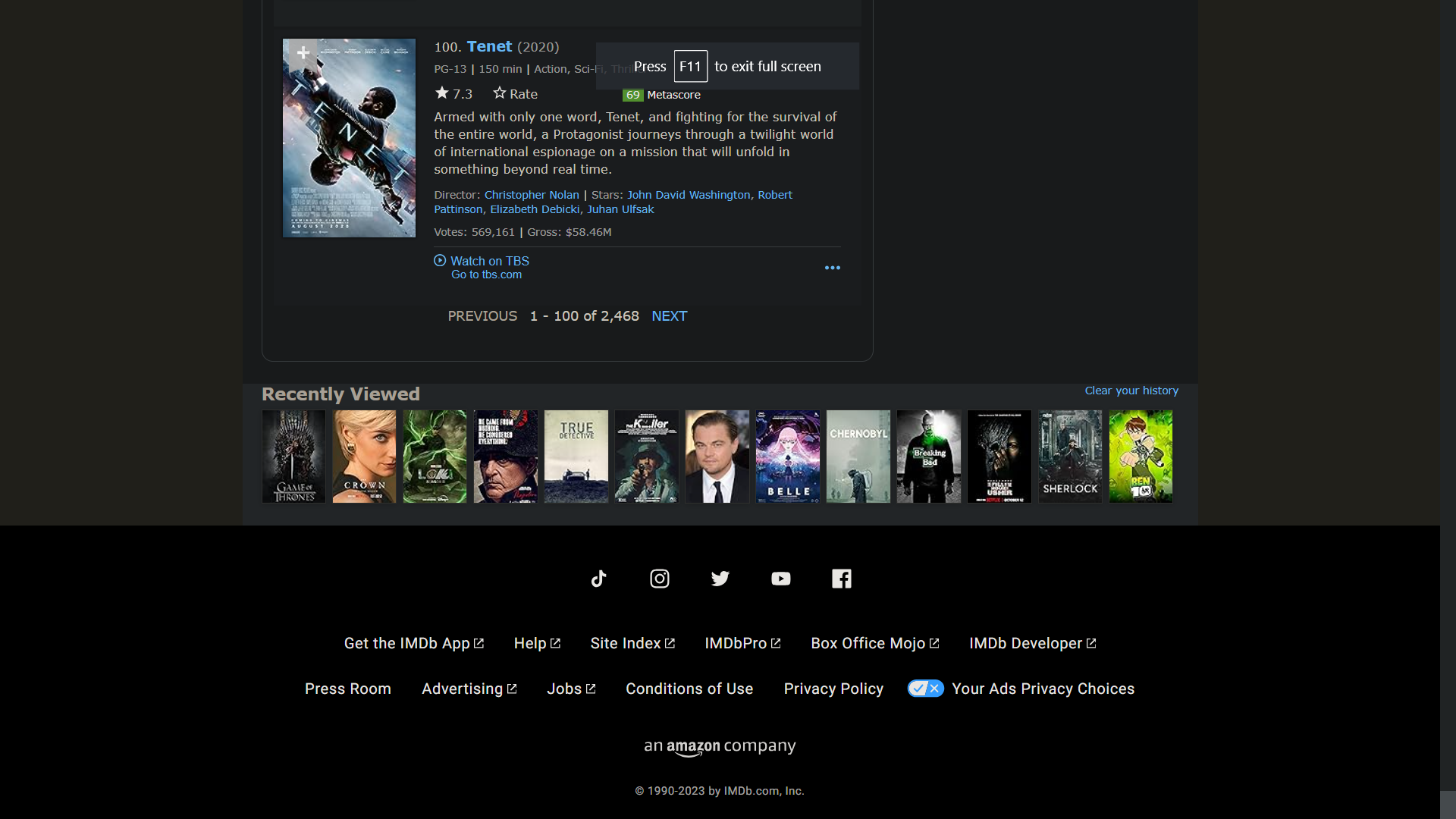Open Napoleon recently viewed poster

[505, 457]
